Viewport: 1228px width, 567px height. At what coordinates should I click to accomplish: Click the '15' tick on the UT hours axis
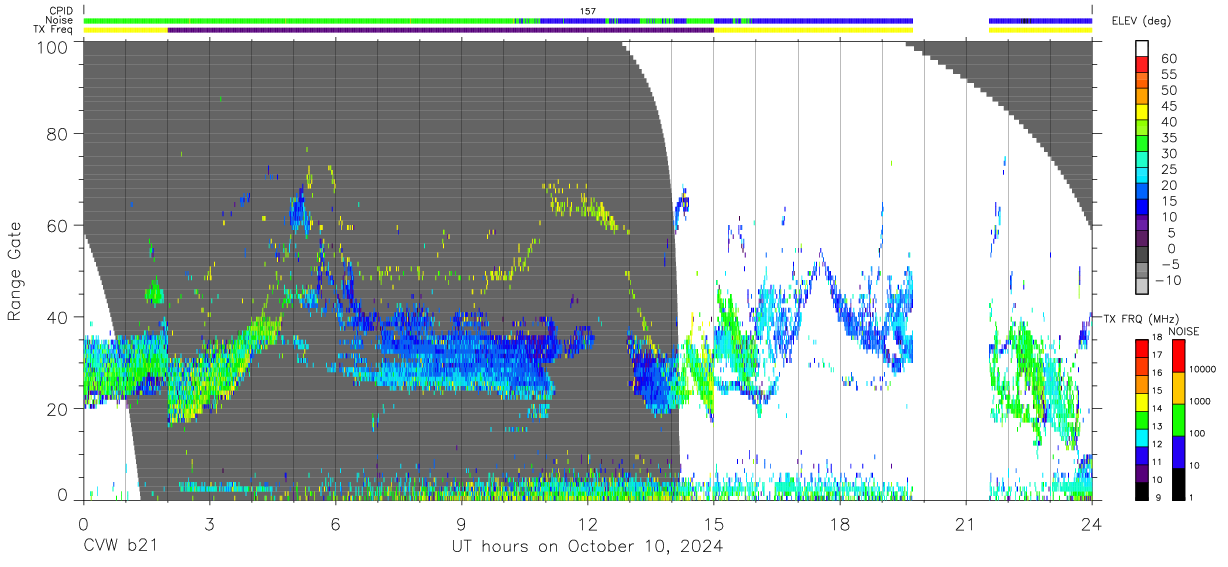(x=714, y=524)
